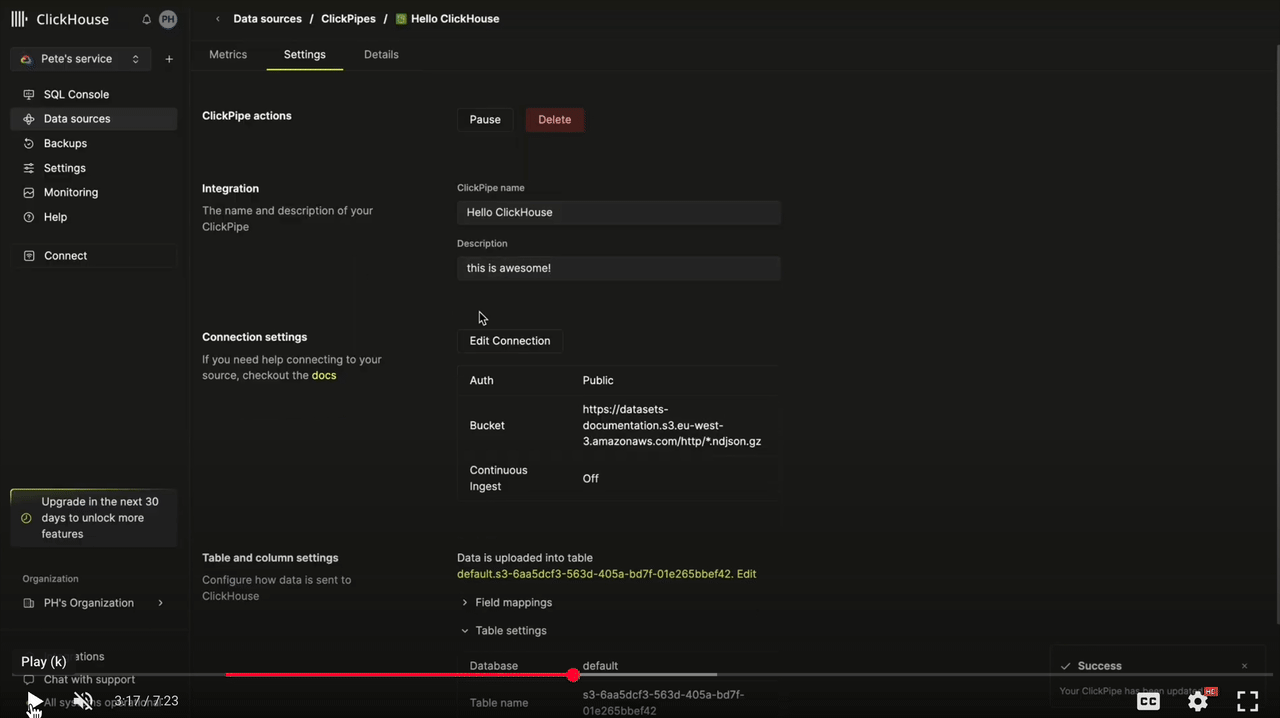
Task: Click the video progress scrubber handle
Action: (573, 675)
